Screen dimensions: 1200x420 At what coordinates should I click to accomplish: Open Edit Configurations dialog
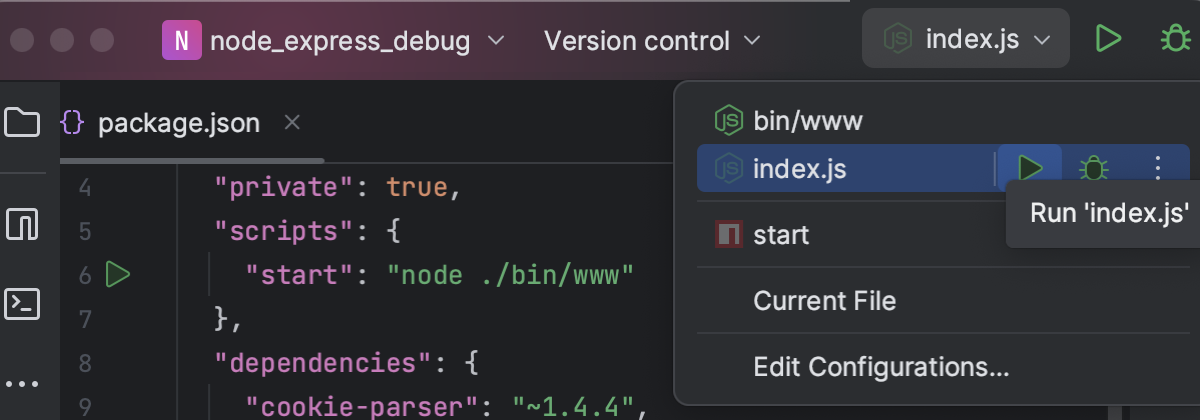click(x=880, y=366)
